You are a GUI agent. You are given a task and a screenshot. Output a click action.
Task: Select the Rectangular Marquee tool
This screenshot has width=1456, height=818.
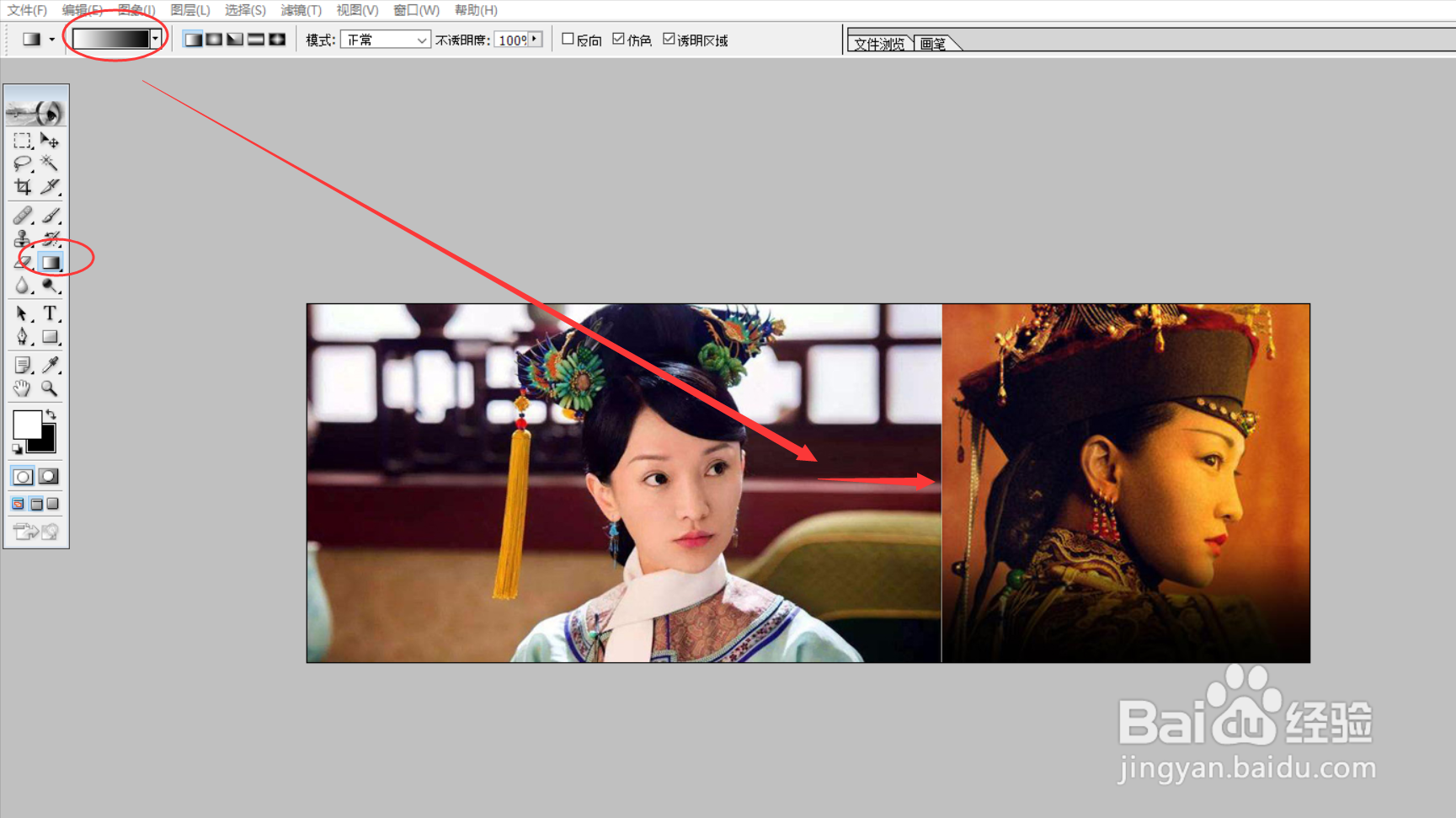coord(23,140)
